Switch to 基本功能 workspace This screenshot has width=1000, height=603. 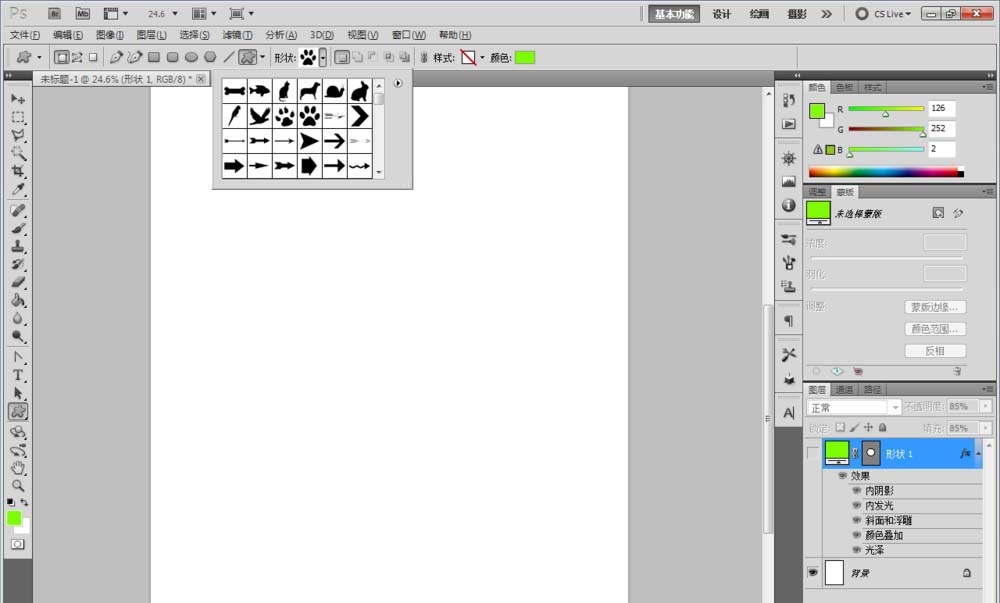click(x=674, y=14)
